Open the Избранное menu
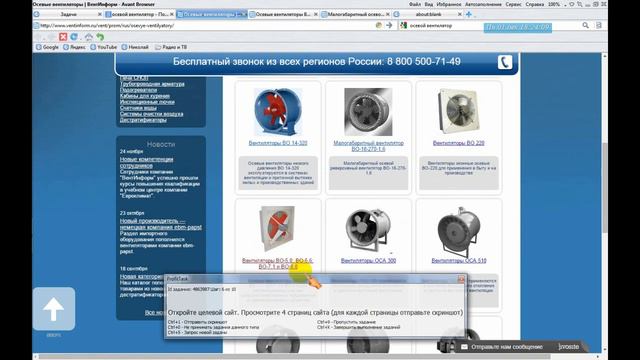 click(449, 4)
